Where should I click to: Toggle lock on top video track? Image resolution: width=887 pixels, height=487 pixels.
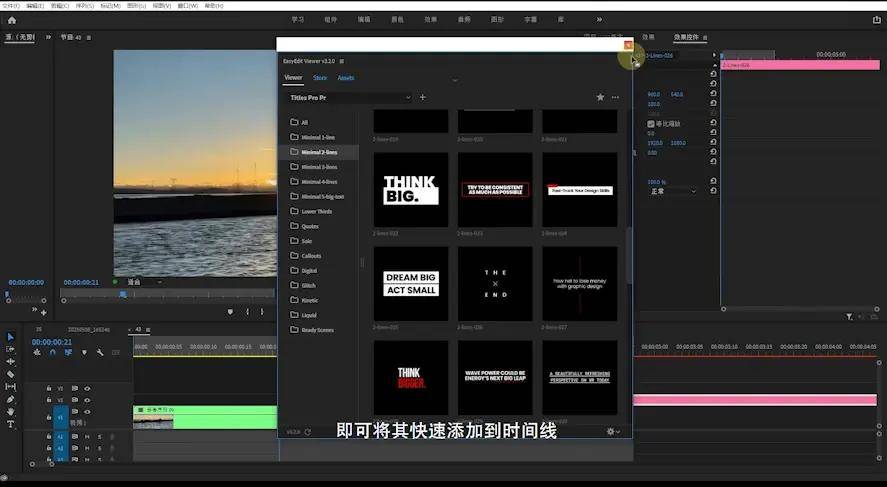click(x=49, y=389)
